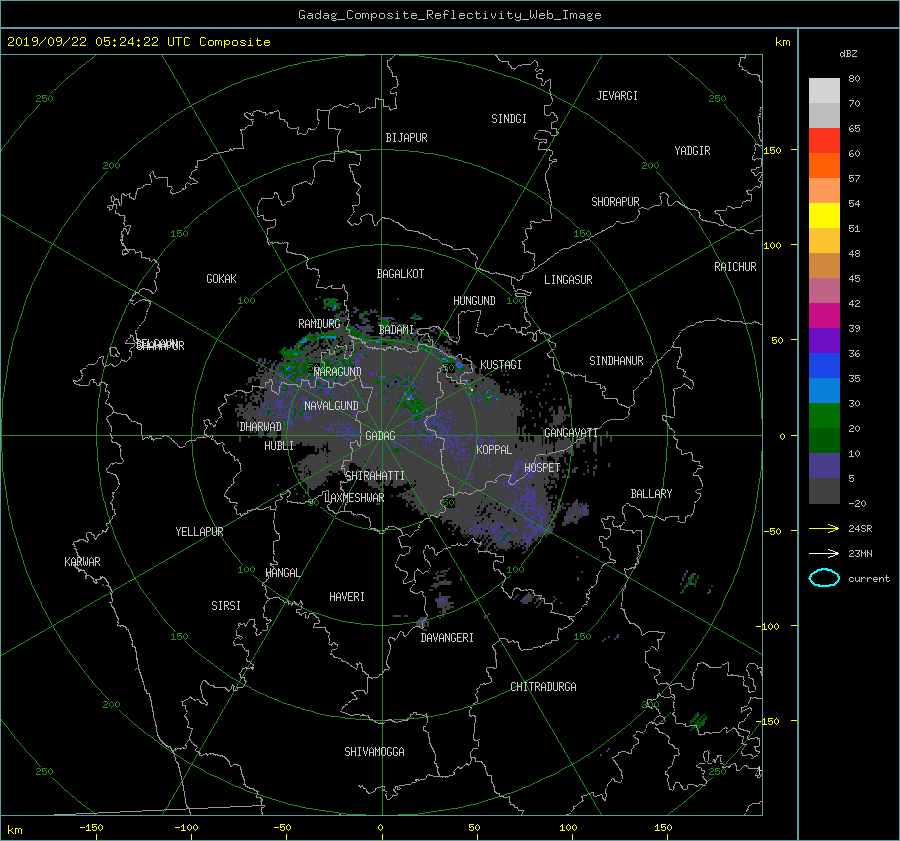
Task: Click the DHARWAD city label
Action: click(x=260, y=427)
